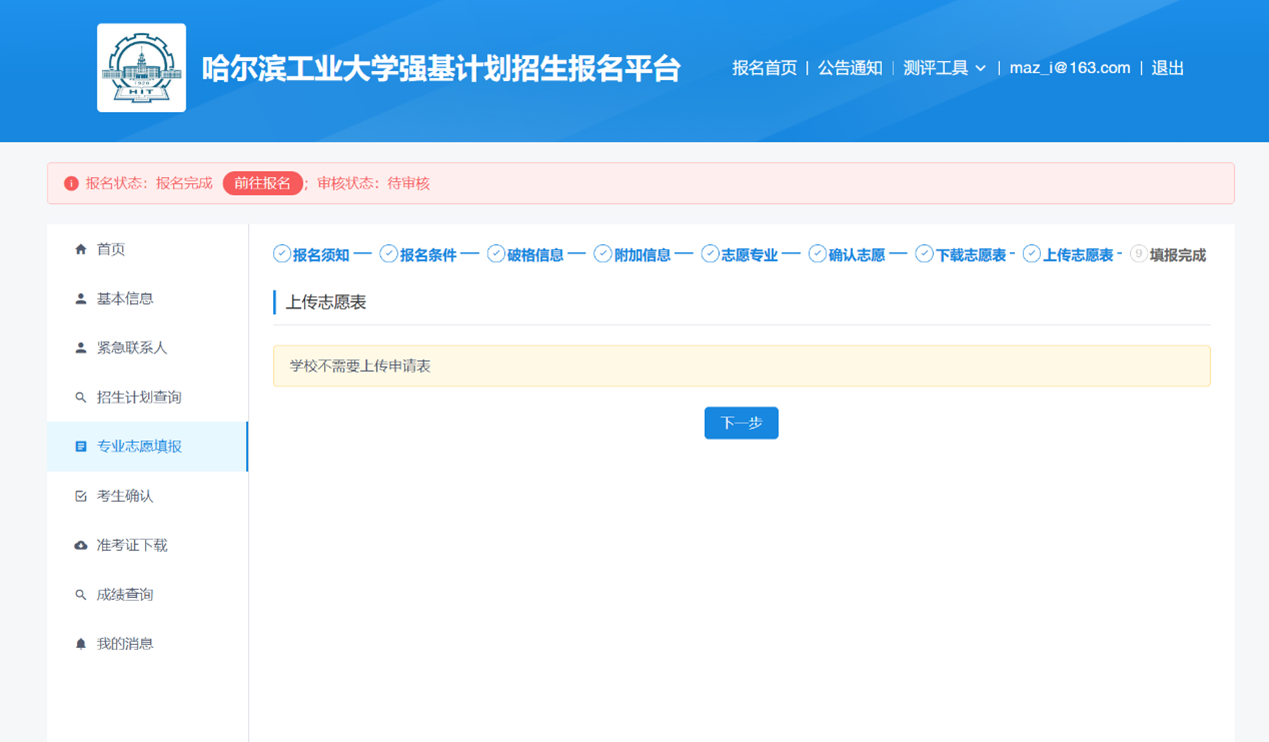Click the 审核状态：待审核 status text
Viewport: 1269px width, 742px height.
(x=374, y=183)
